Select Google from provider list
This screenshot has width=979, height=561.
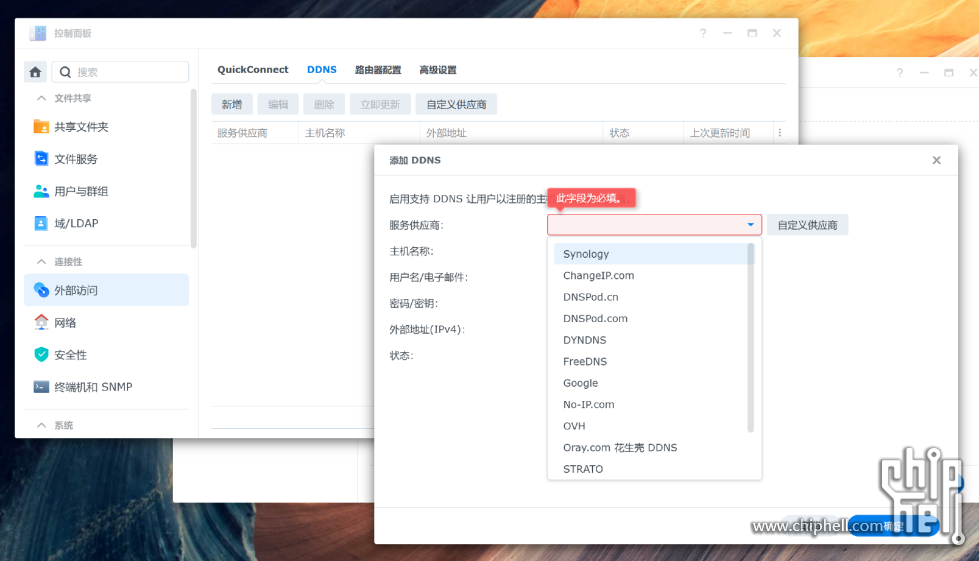[651, 383]
